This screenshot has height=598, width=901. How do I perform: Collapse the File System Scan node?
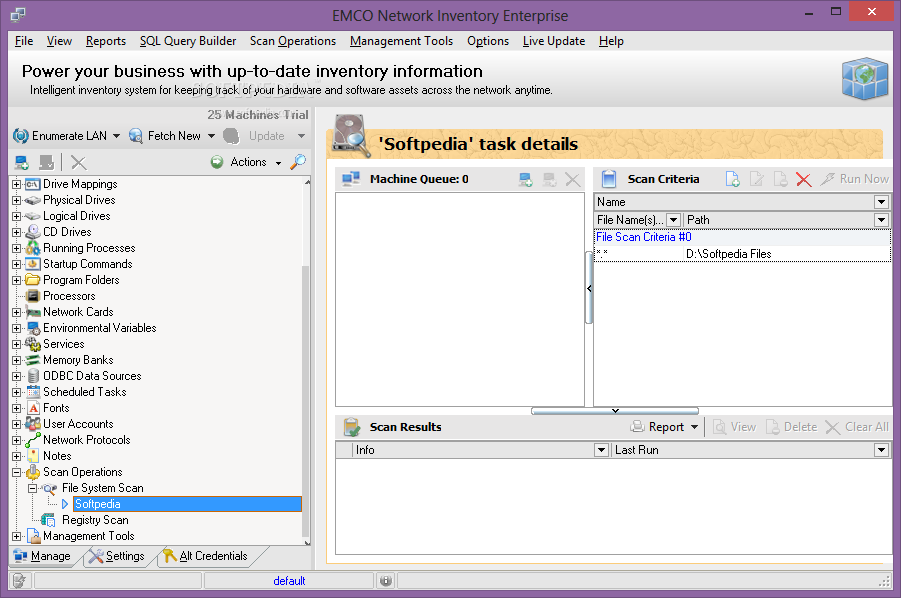tap(32, 488)
